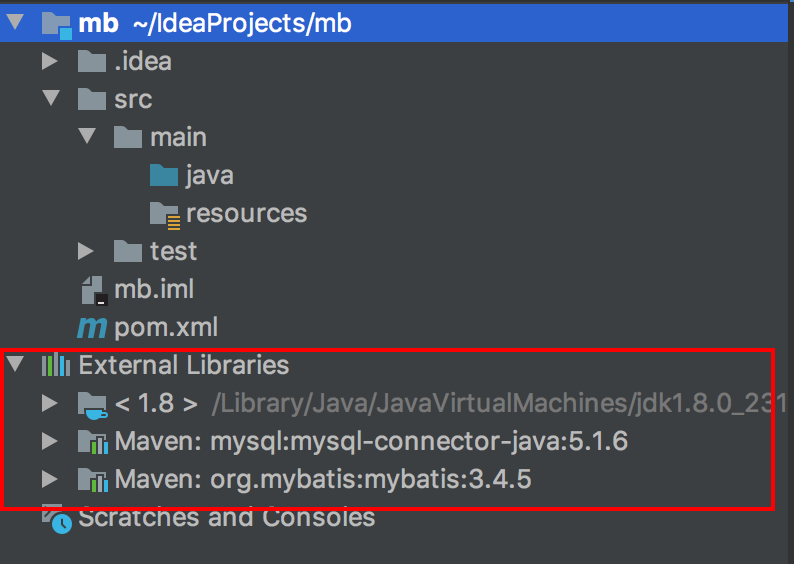Expand the test folder arrow
The width and height of the screenshot is (794, 564).
coord(87,251)
